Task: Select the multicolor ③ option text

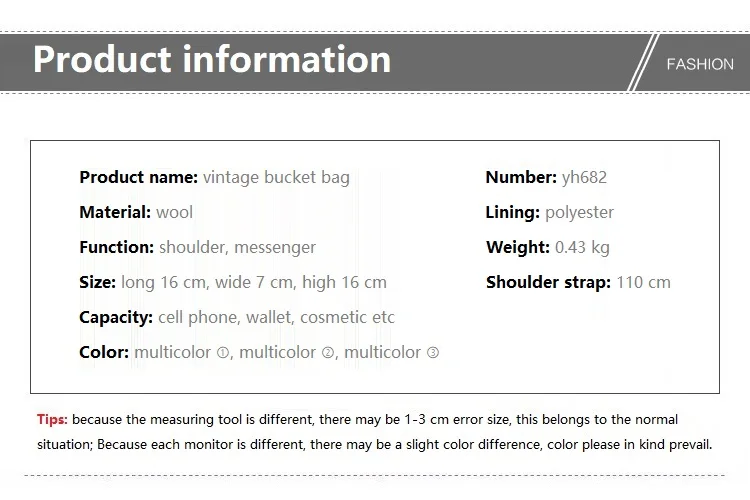Action: pos(392,353)
